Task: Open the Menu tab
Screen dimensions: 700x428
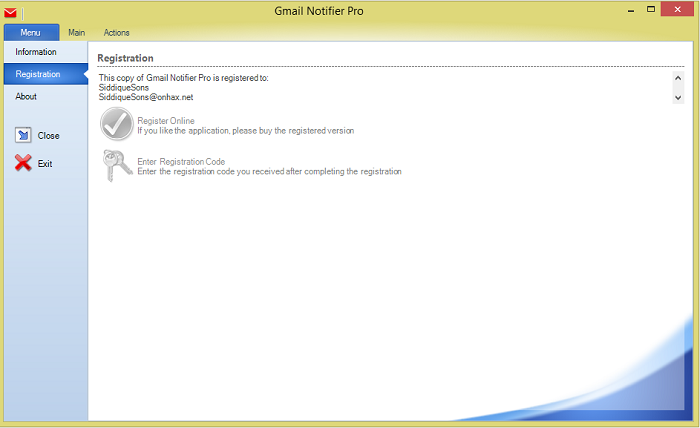Action: pos(31,32)
